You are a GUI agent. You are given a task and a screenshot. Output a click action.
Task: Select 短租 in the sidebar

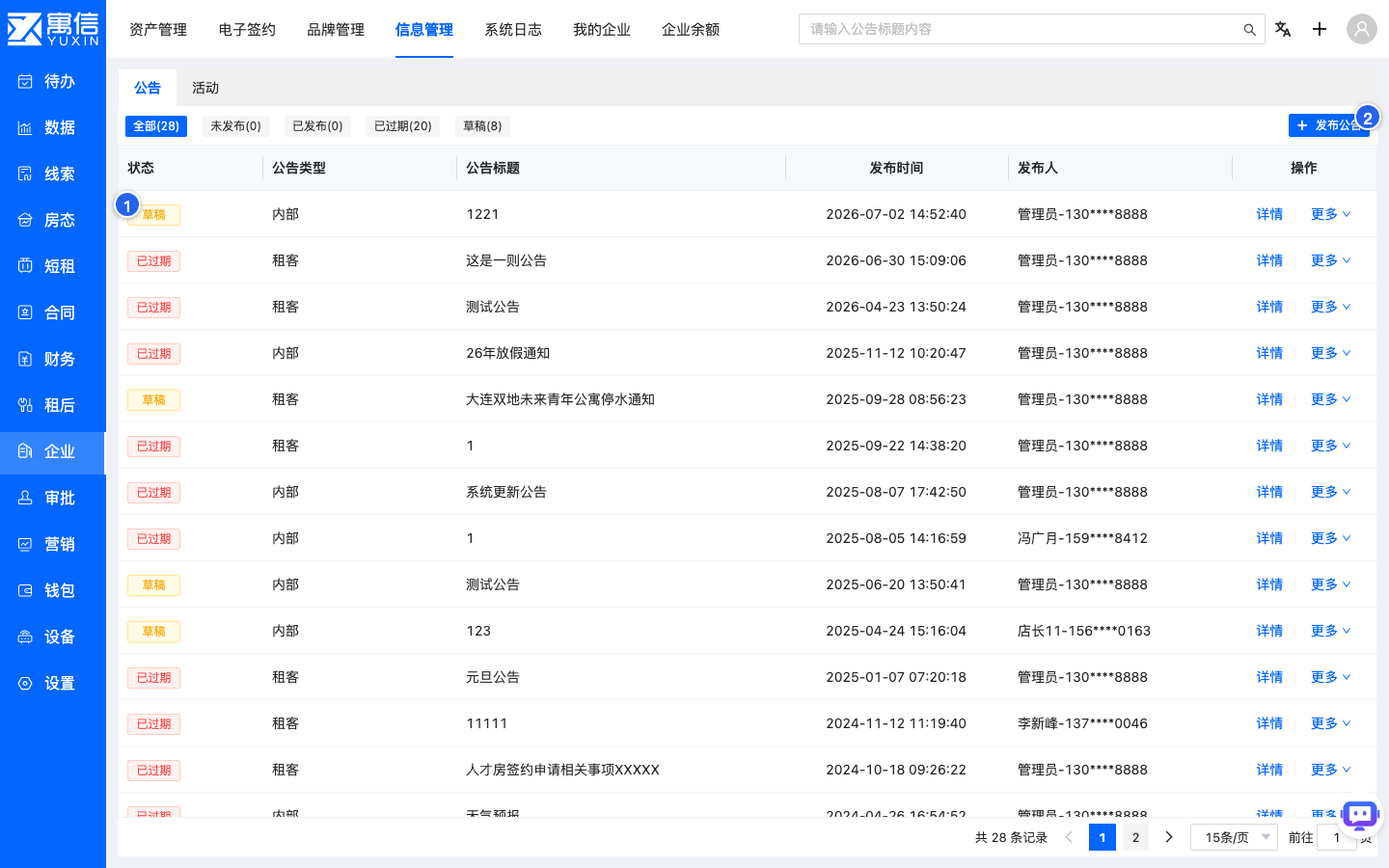(52, 266)
